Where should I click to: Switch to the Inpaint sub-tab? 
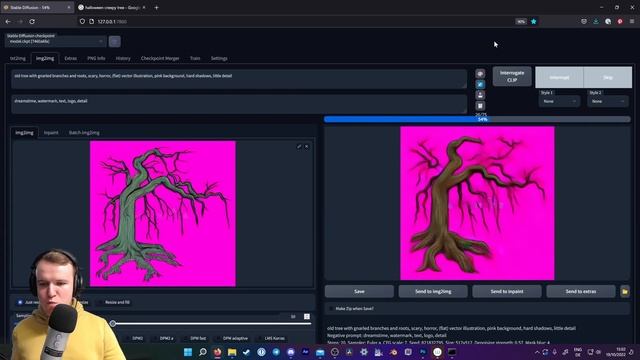coord(51,133)
